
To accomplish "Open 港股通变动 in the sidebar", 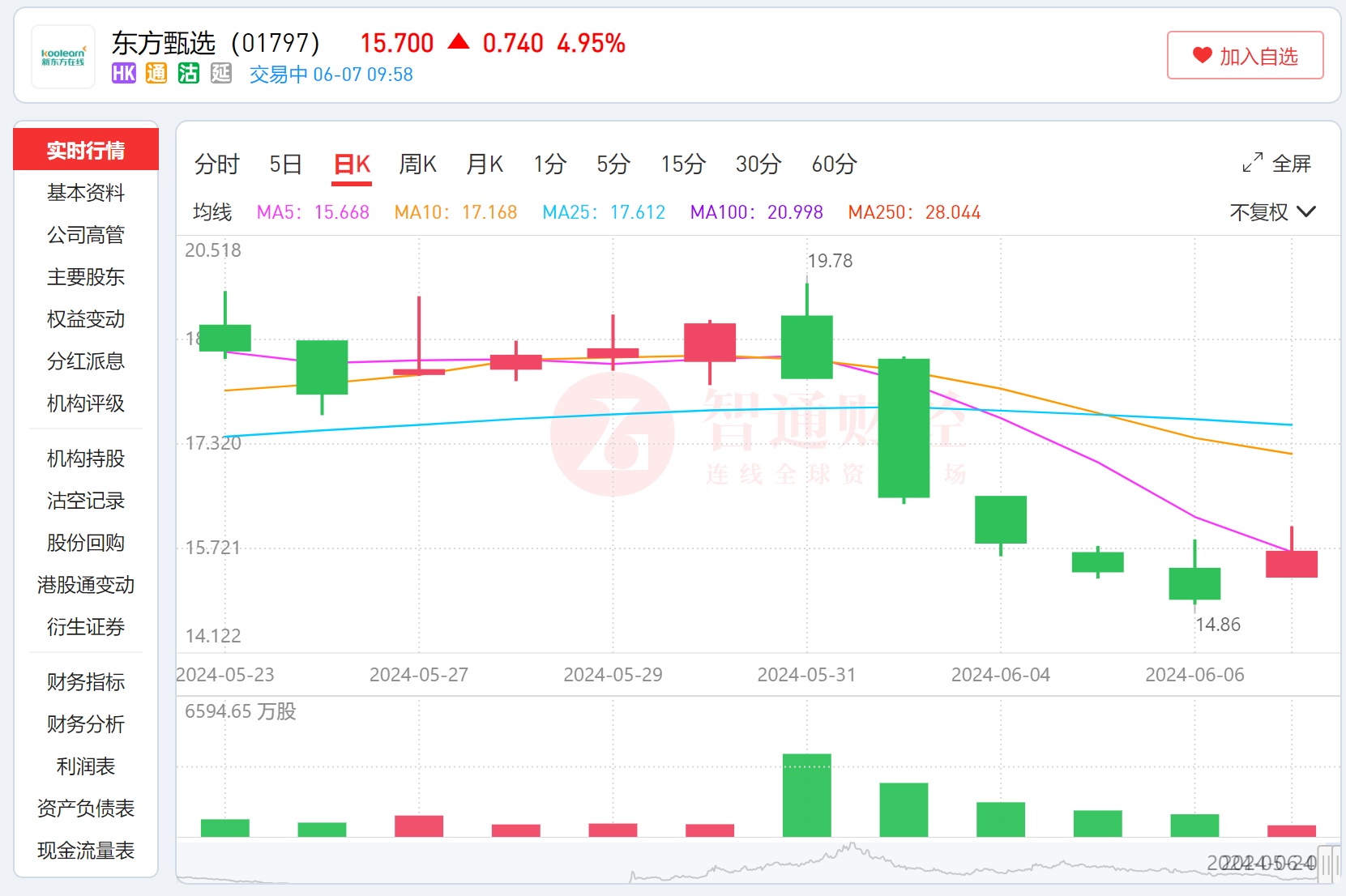I will 86,585.
